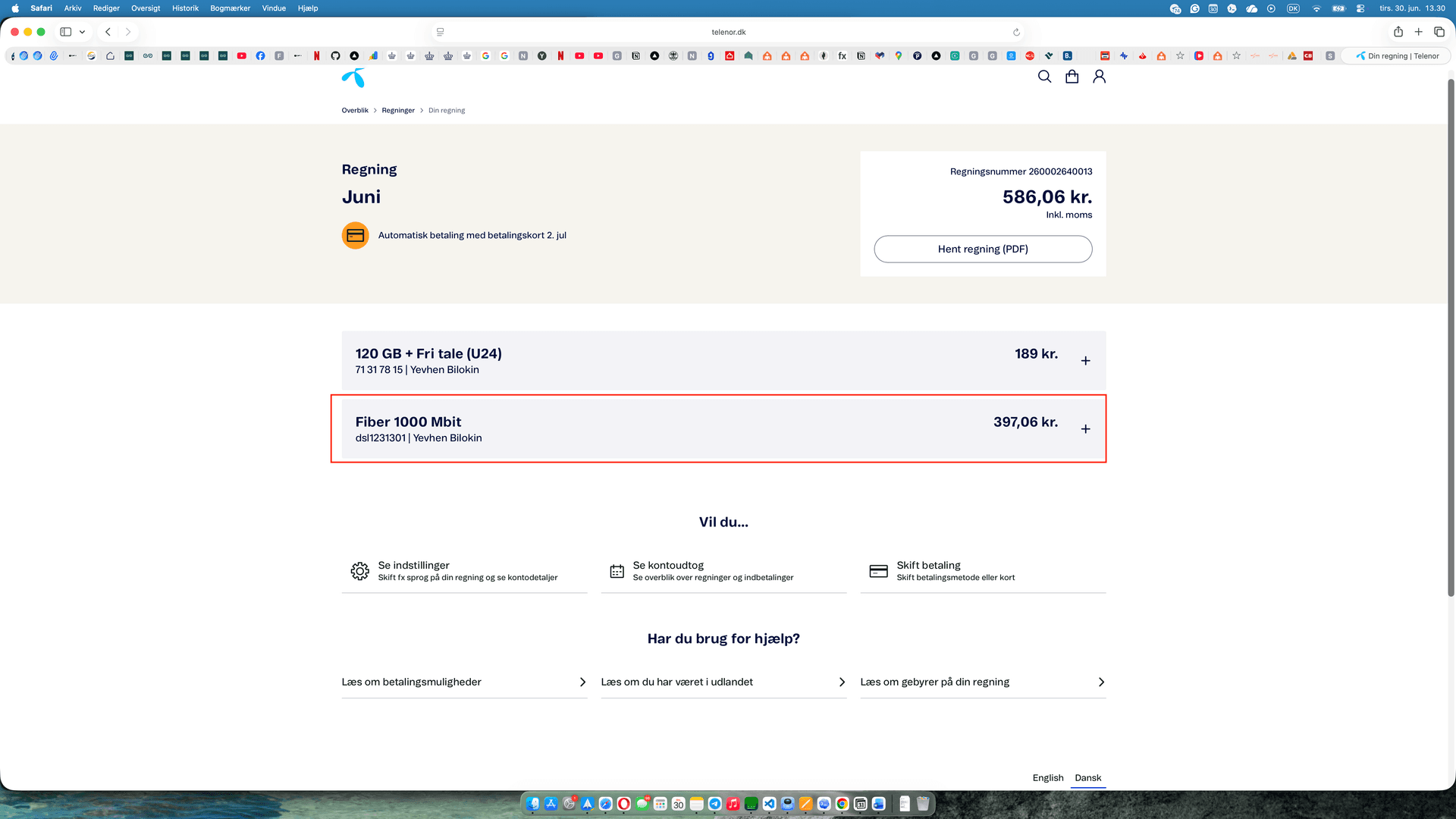Click Hent regning (PDF) button
The height and width of the screenshot is (819, 1456).
point(983,249)
